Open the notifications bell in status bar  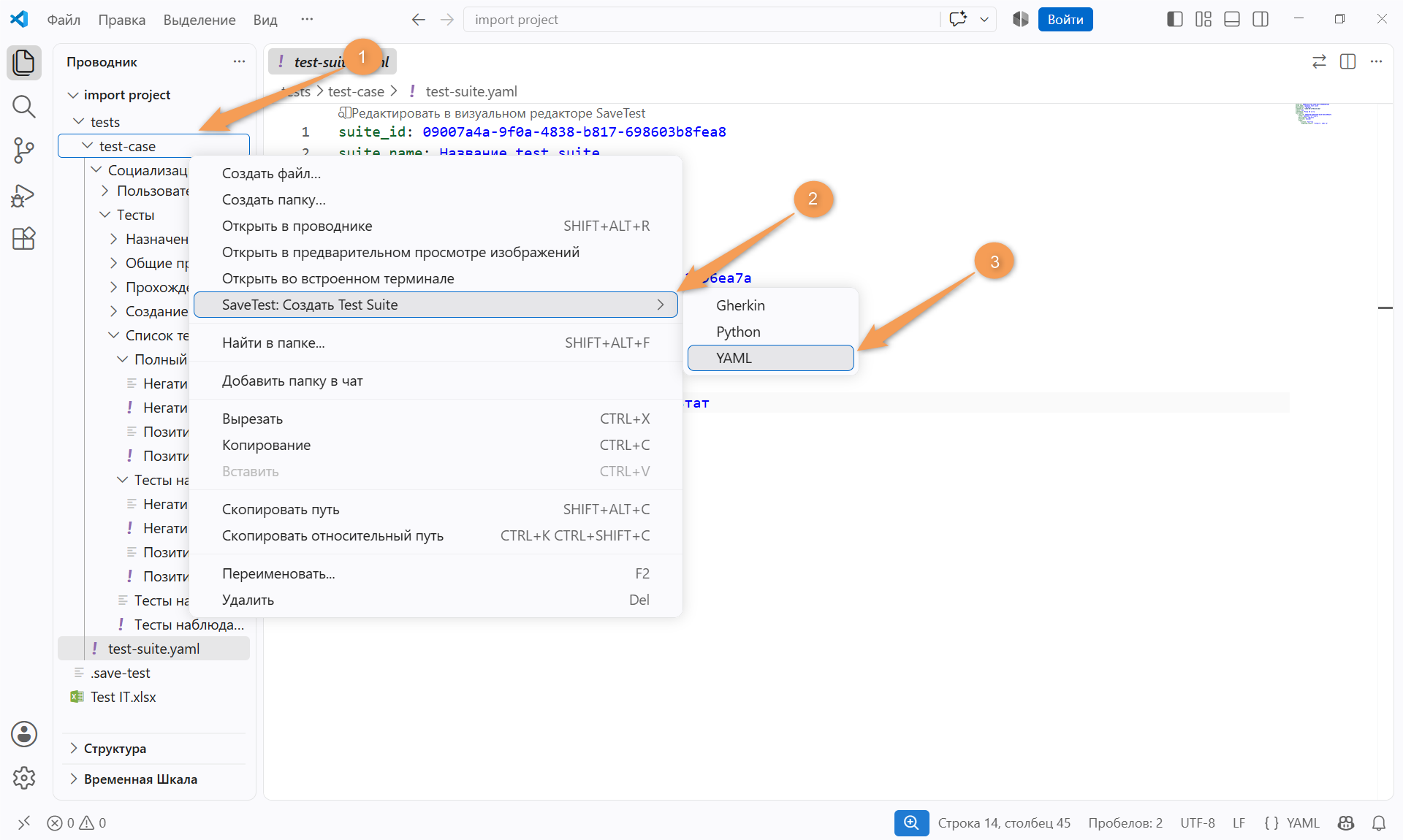pyautogui.click(x=1379, y=823)
